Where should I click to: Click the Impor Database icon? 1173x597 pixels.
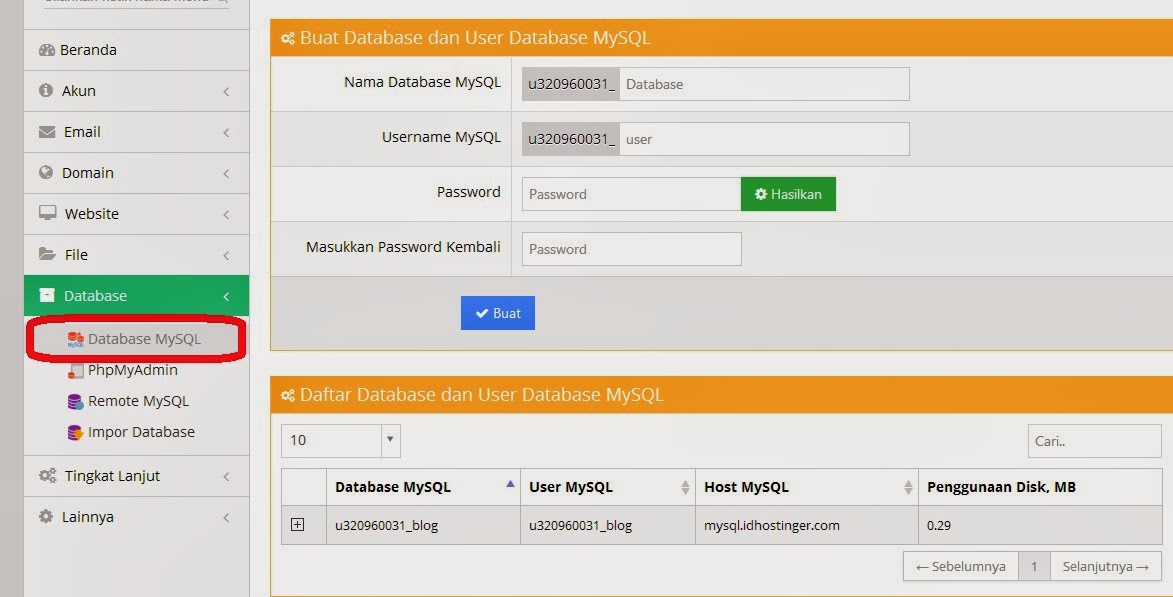(76, 432)
